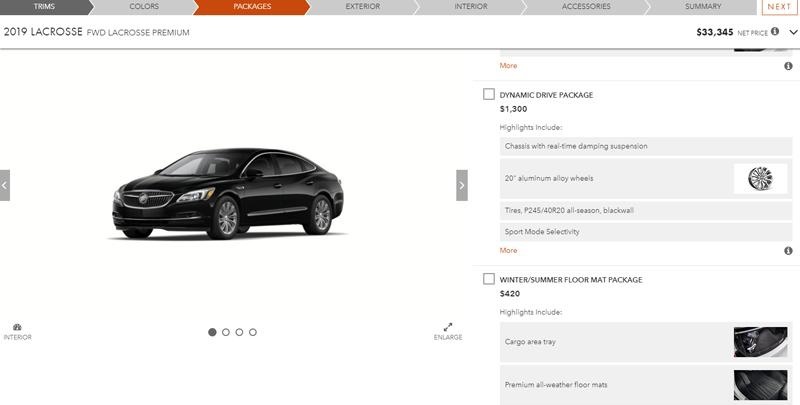
Task: Click the NEXT button
Action: point(779,7)
